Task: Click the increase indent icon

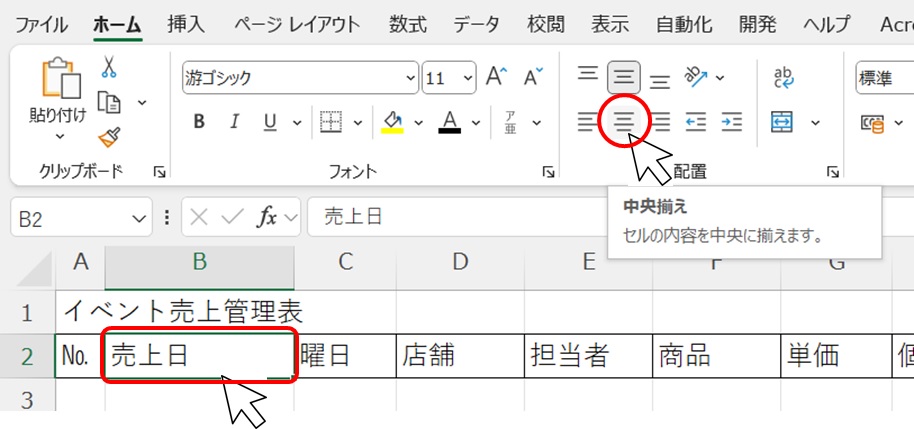Action: (732, 122)
